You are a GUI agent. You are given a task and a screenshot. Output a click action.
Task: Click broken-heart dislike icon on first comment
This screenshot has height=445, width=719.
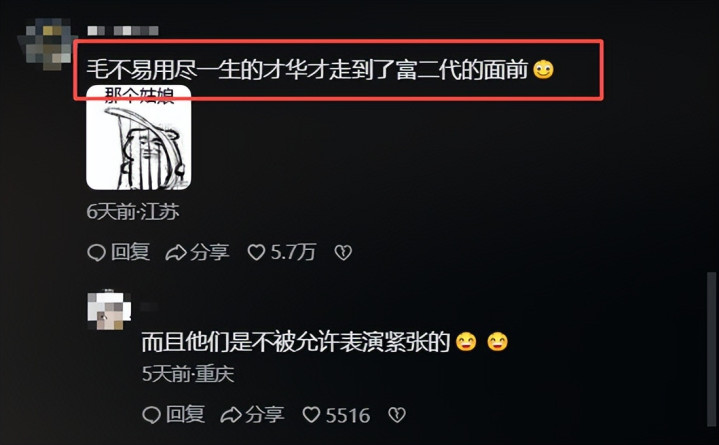(x=343, y=252)
